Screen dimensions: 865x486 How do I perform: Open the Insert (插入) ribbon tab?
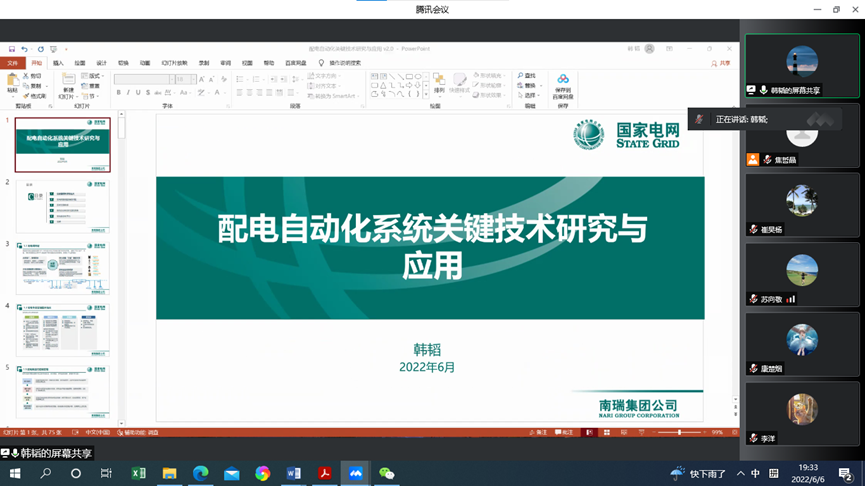pos(58,63)
